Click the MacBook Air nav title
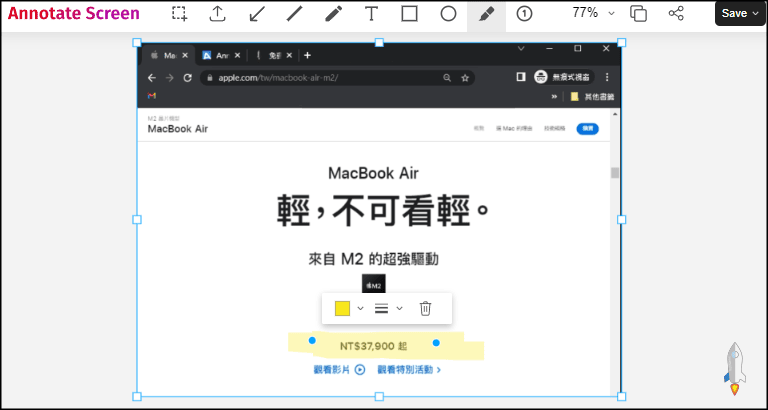768x410 pixels. point(178,129)
